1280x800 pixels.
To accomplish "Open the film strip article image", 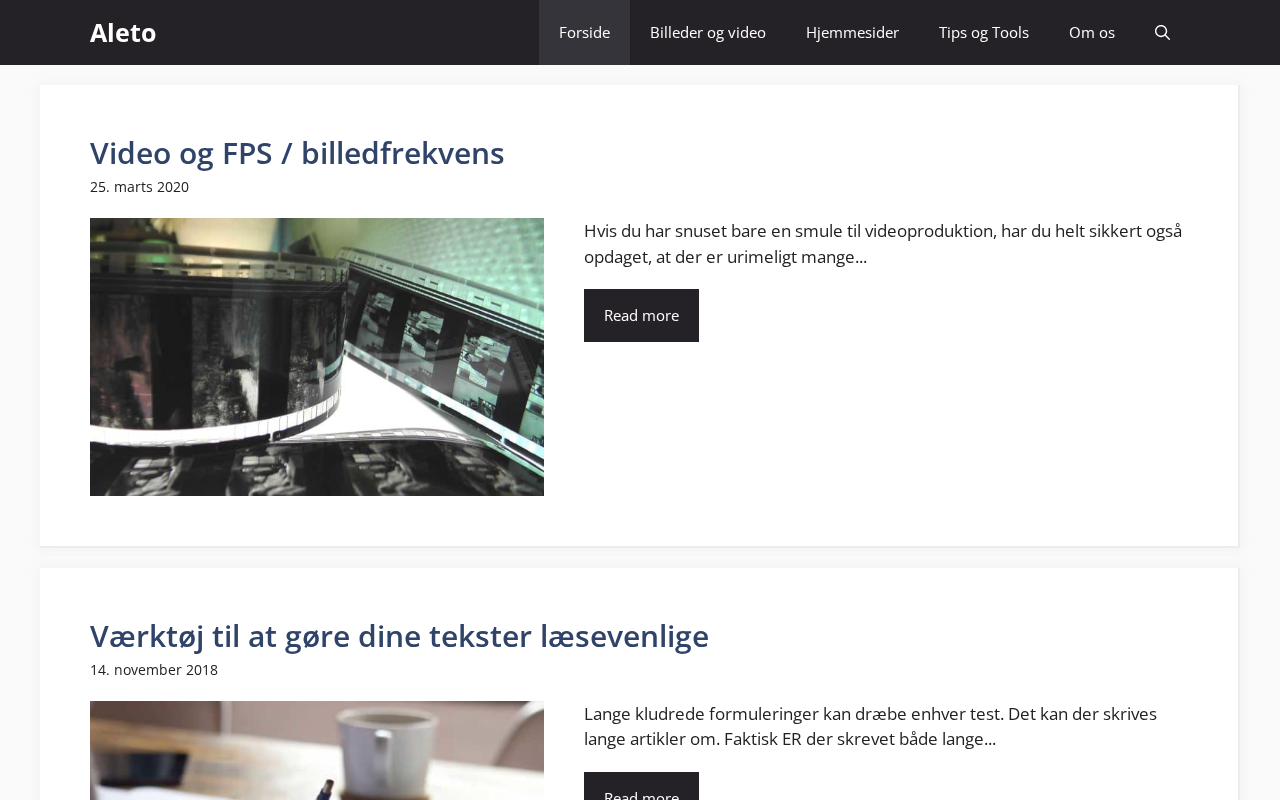I will 317,357.
